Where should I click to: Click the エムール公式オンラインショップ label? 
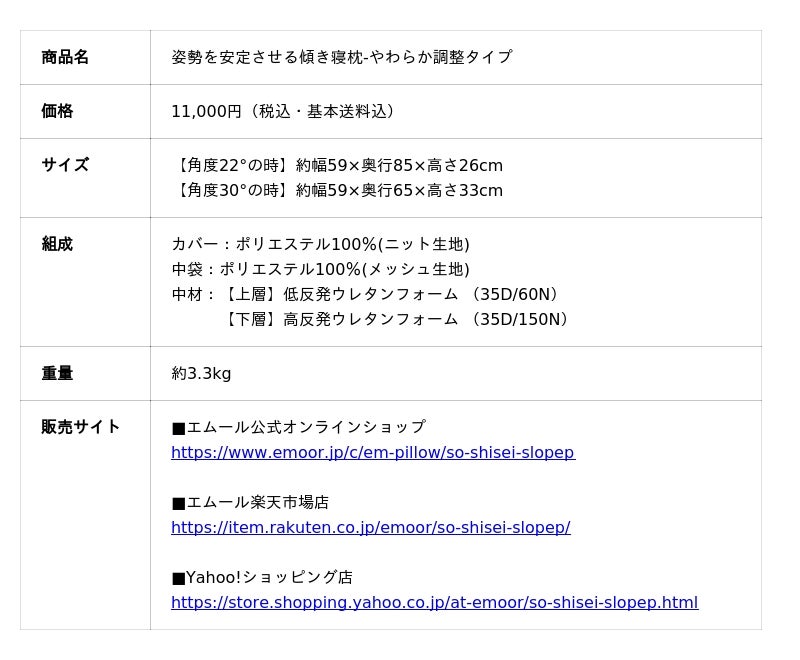click(298, 428)
